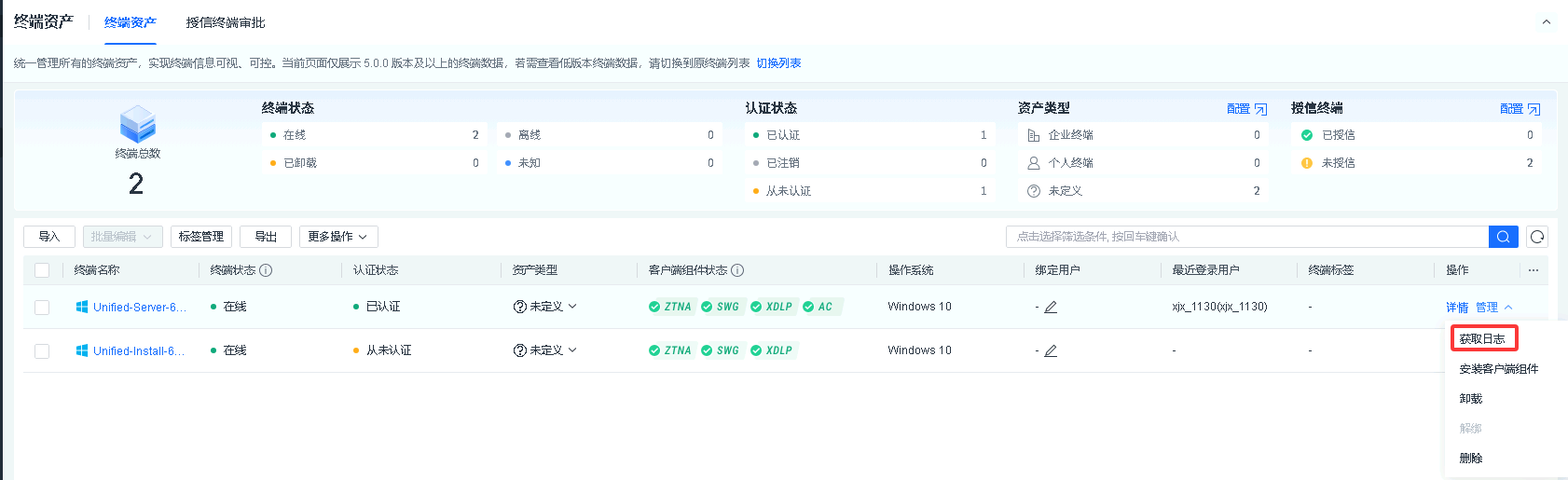Click edit pencil for Unified-Install bound user
Image resolution: width=1568 pixels, height=480 pixels.
(x=1051, y=351)
